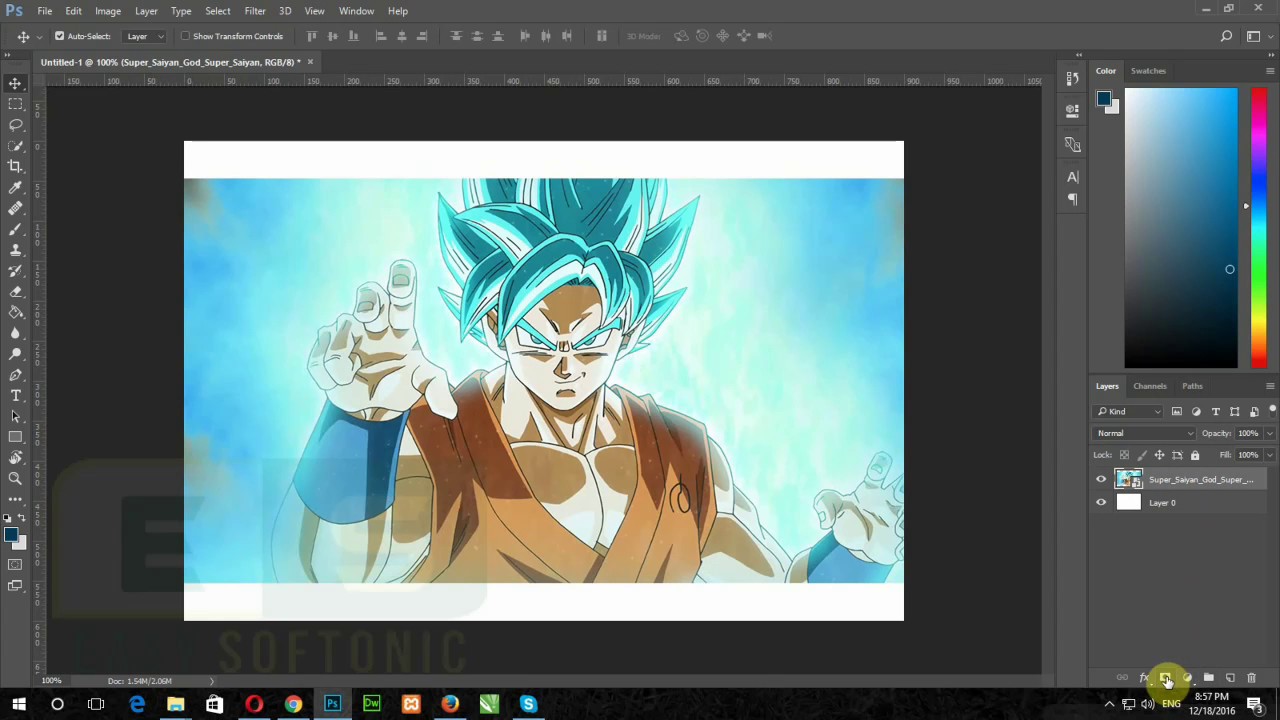Create a new layer with the icon
The width and height of the screenshot is (1280, 720).
pyautogui.click(x=1230, y=678)
